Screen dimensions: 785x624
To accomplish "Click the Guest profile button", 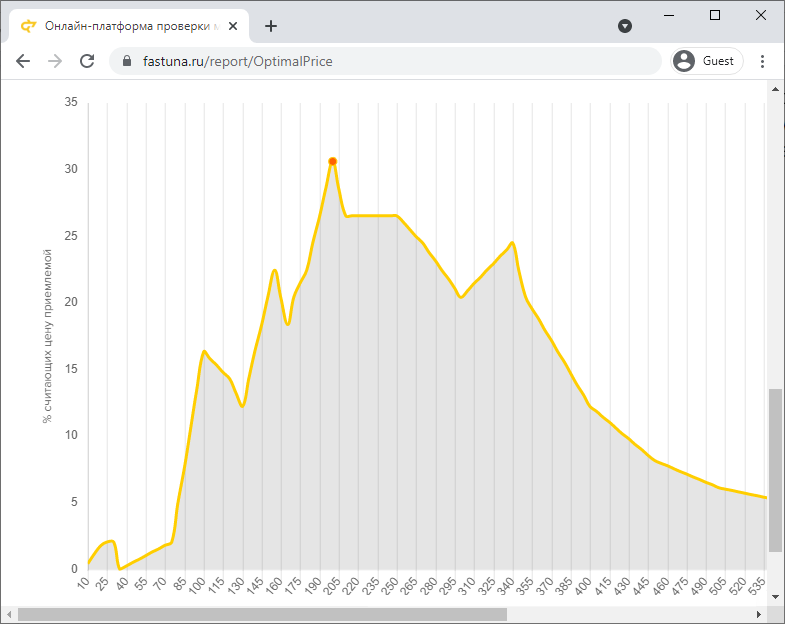I will tap(707, 61).
